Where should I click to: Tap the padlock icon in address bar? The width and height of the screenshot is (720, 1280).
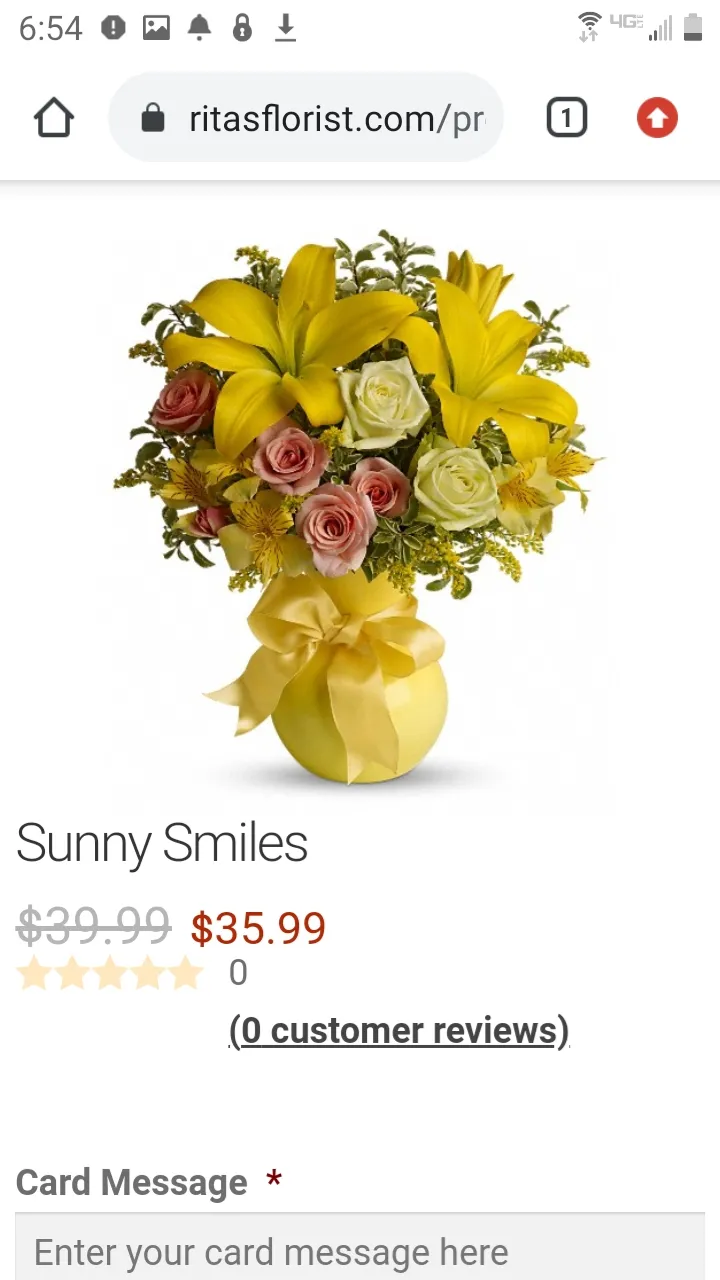pyautogui.click(x=153, y=119)
